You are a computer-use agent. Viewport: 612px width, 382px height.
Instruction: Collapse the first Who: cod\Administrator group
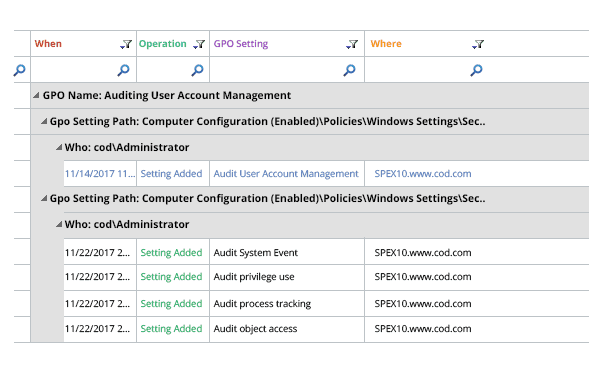59,147
